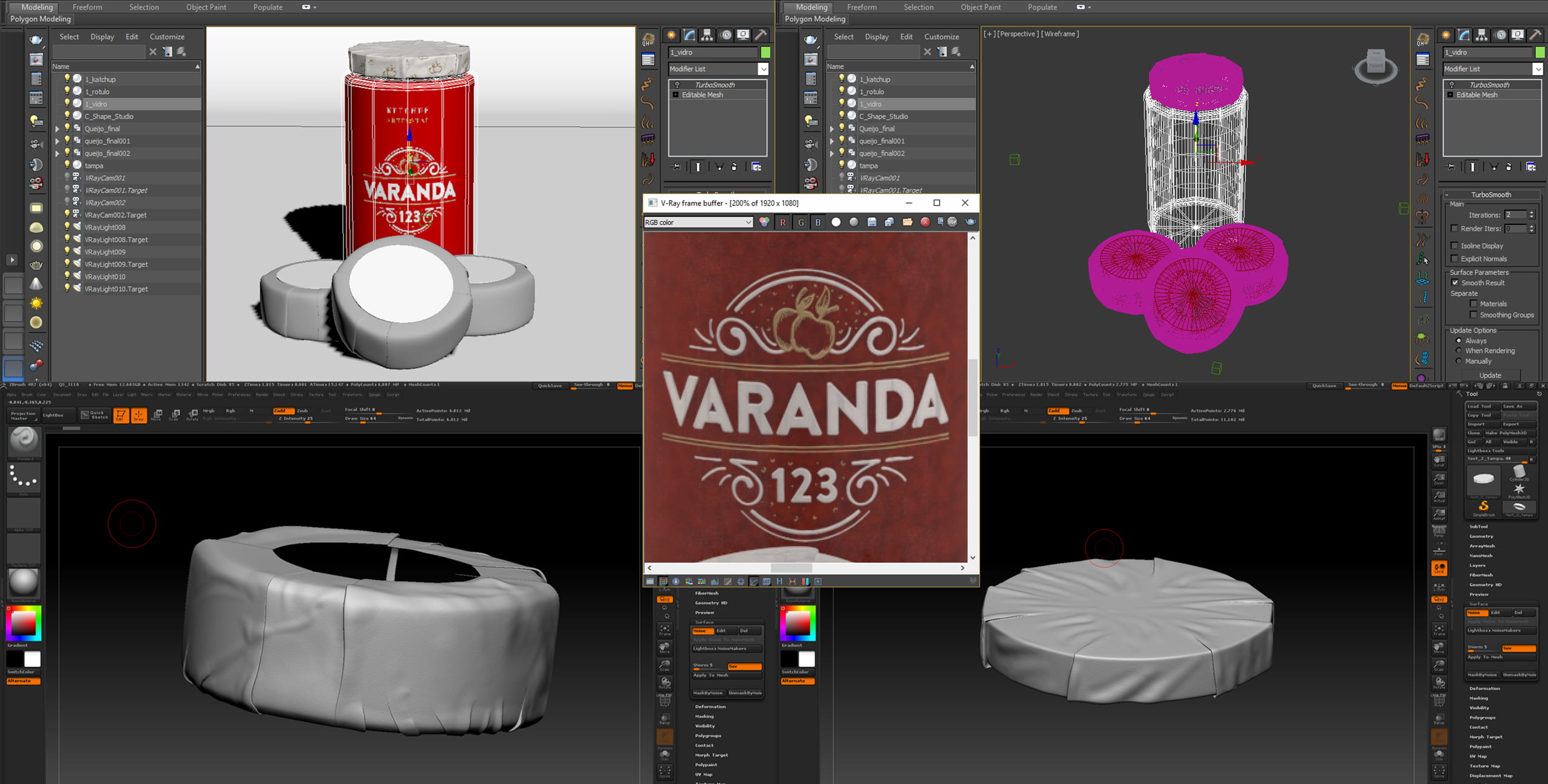Switch to the Freeform ribbon tab
This screenshot has width=1548, height=784.
87,7
